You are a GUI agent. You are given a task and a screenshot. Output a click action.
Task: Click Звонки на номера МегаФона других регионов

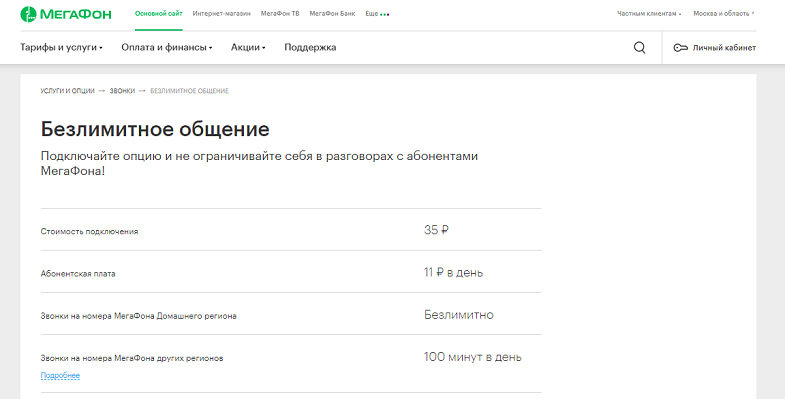coord(132,358)
